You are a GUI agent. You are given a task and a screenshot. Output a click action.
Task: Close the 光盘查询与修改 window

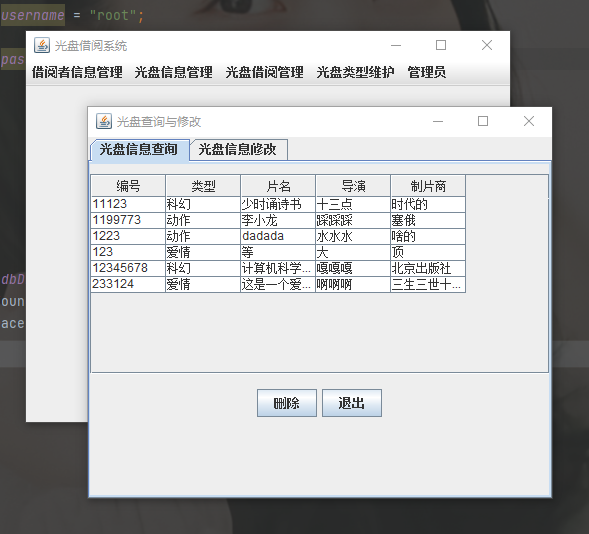(529, 121)
